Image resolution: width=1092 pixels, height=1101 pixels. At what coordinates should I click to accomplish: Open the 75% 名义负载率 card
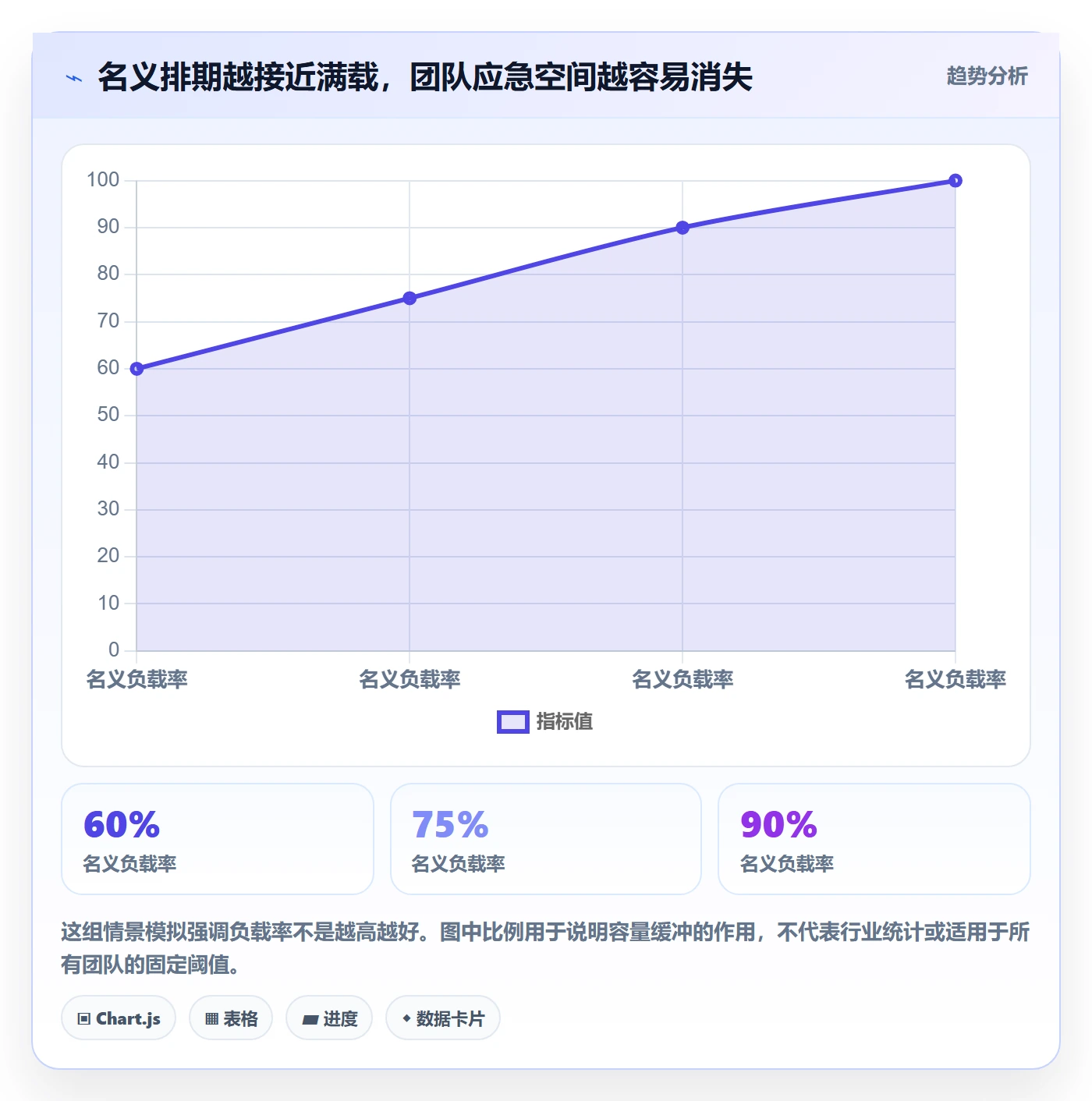[x=546, y=839]
